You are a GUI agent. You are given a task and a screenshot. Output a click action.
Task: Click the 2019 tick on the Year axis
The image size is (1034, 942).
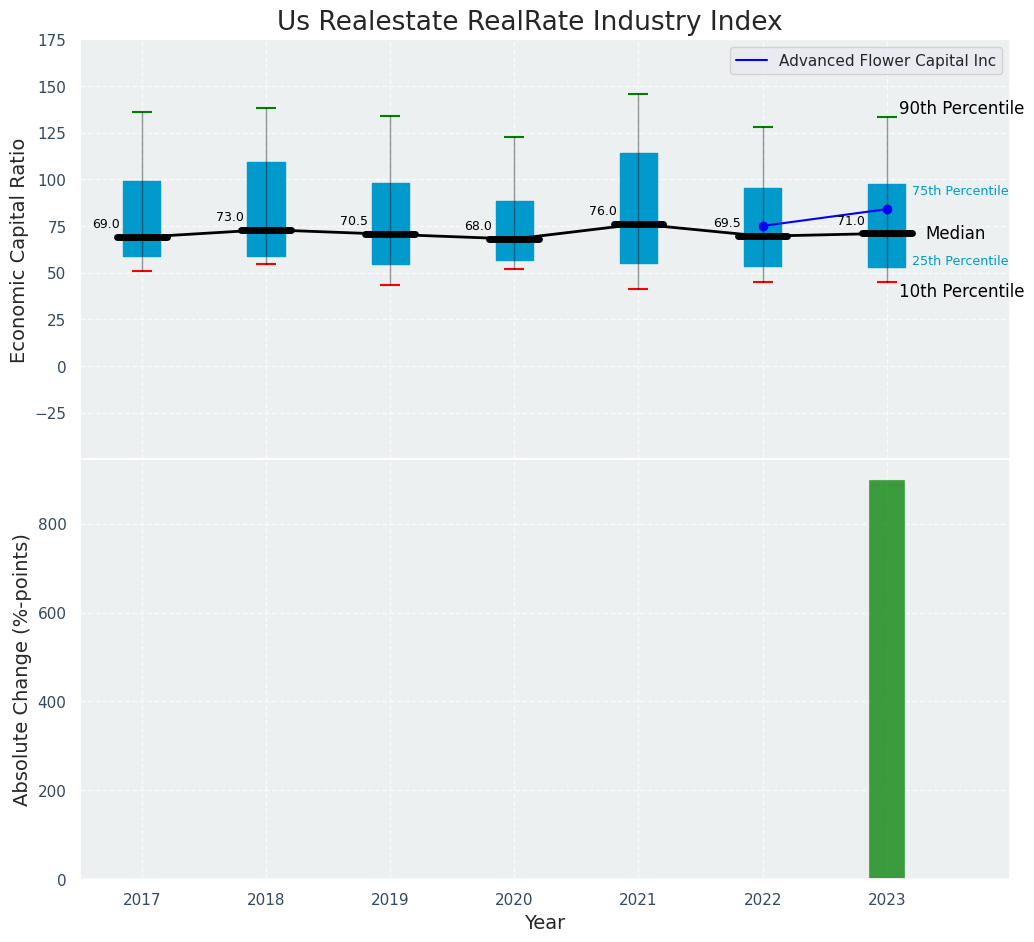coord(390,900)
